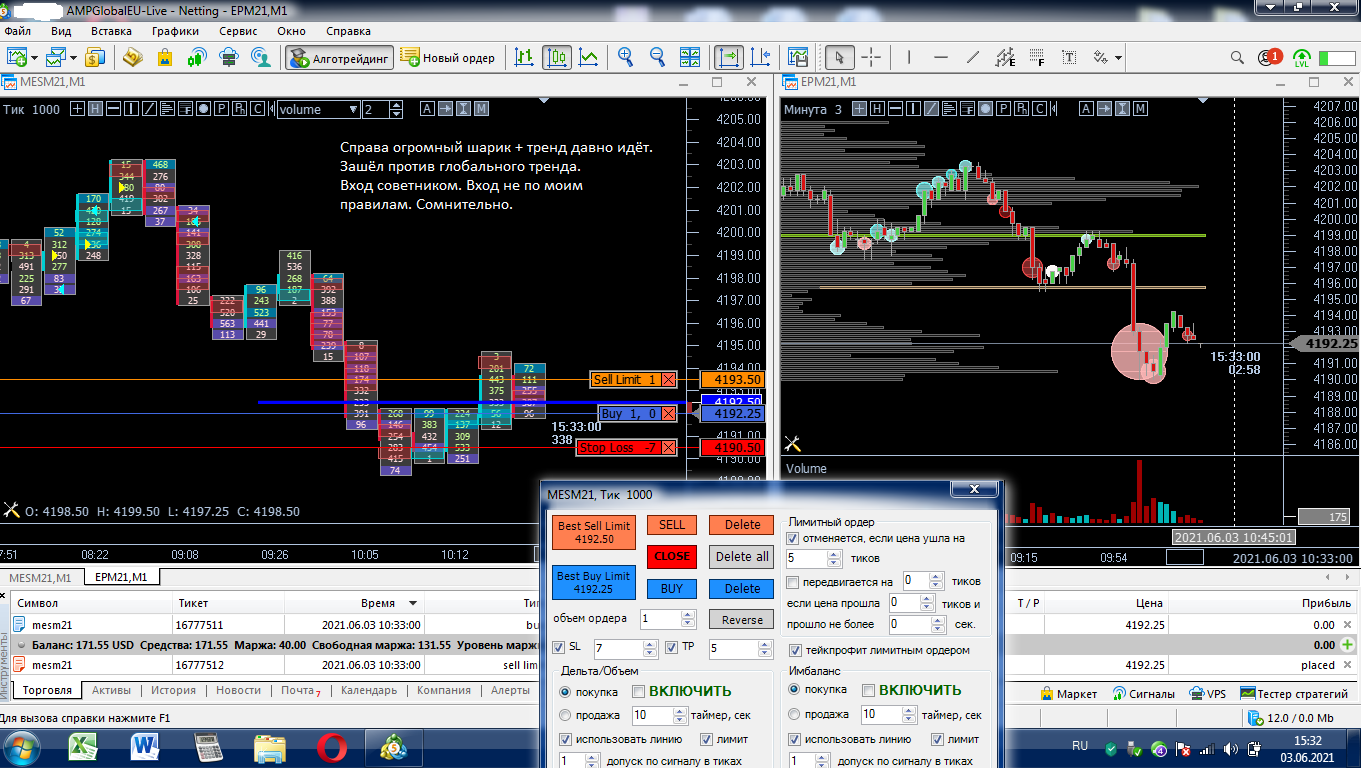The image size is (1366, 768).
Task: Expand the Market Watch dropdown arrow
Action: coord(74,57)
